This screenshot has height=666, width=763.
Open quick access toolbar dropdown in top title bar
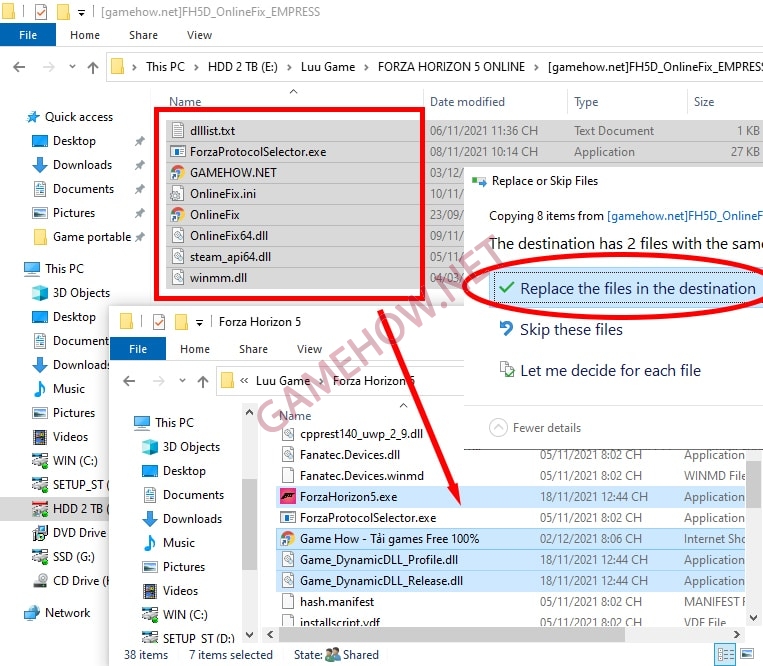pos(81,13)
